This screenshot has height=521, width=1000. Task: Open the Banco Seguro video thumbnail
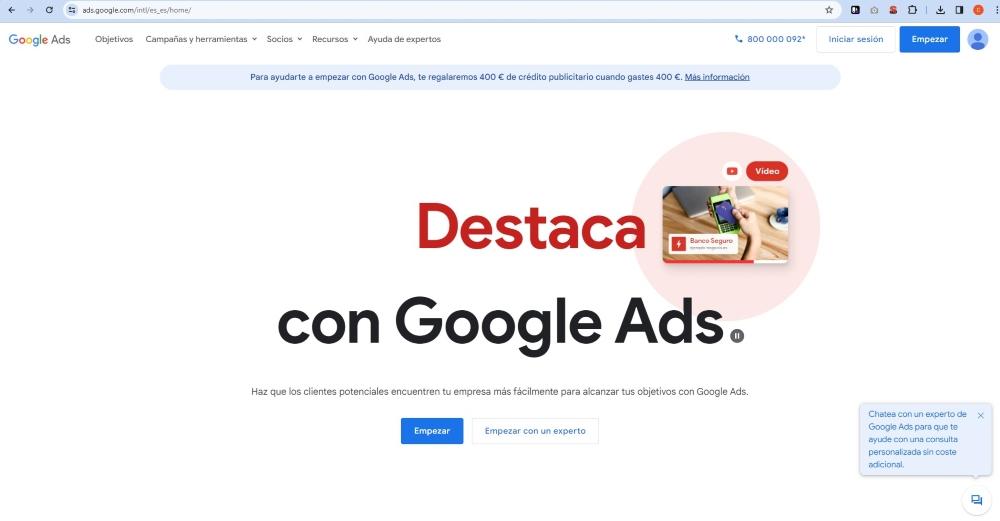(x=725, y=224)
